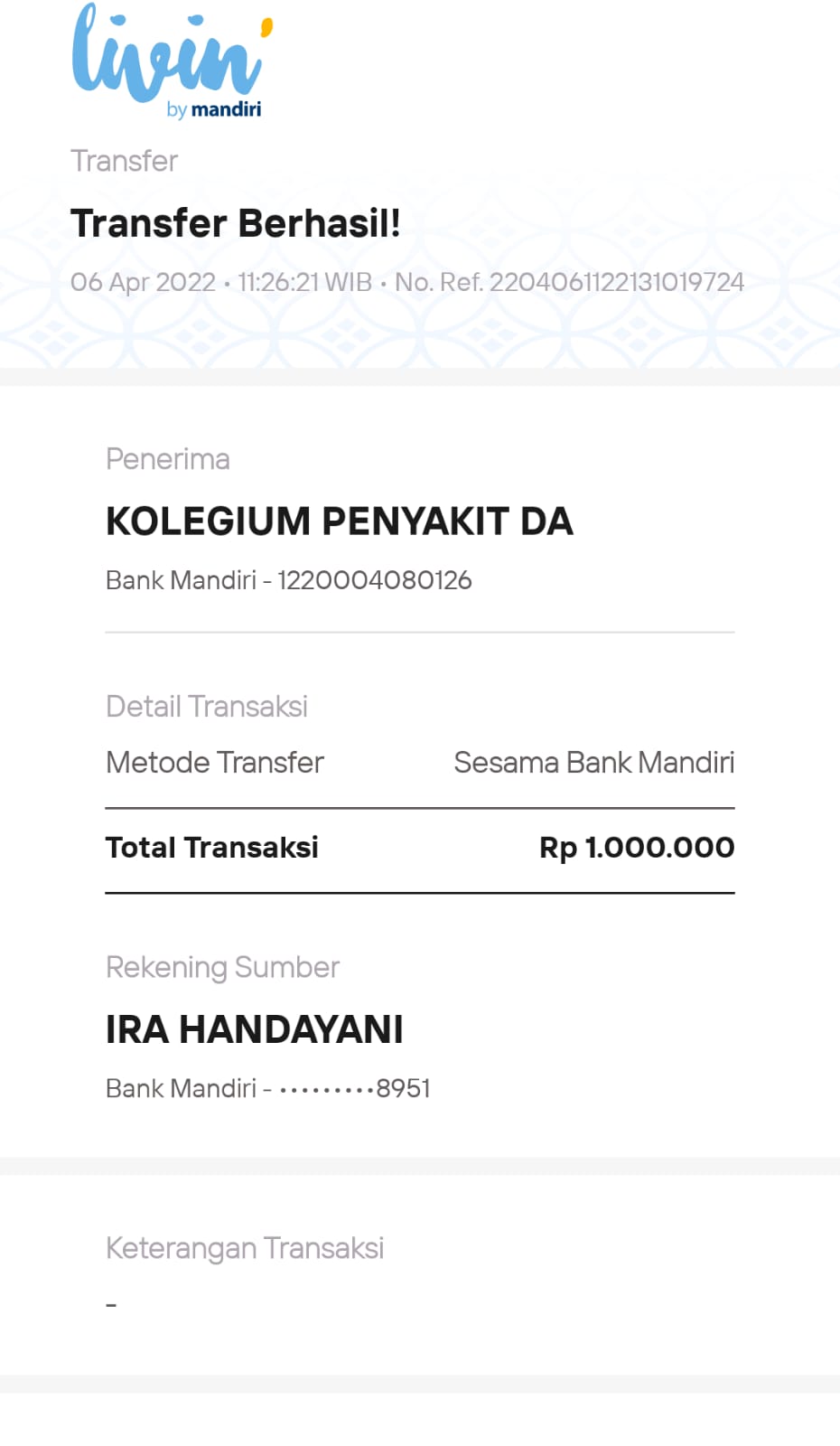
Task: Tap the "Rekening Sumber" section label
Action: coord(223,968)
